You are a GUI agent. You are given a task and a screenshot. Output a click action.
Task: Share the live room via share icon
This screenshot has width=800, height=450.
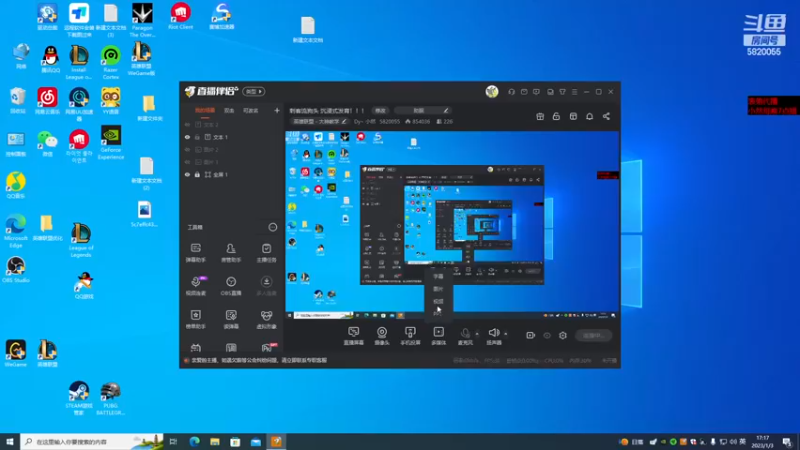[x=606, y=116]
